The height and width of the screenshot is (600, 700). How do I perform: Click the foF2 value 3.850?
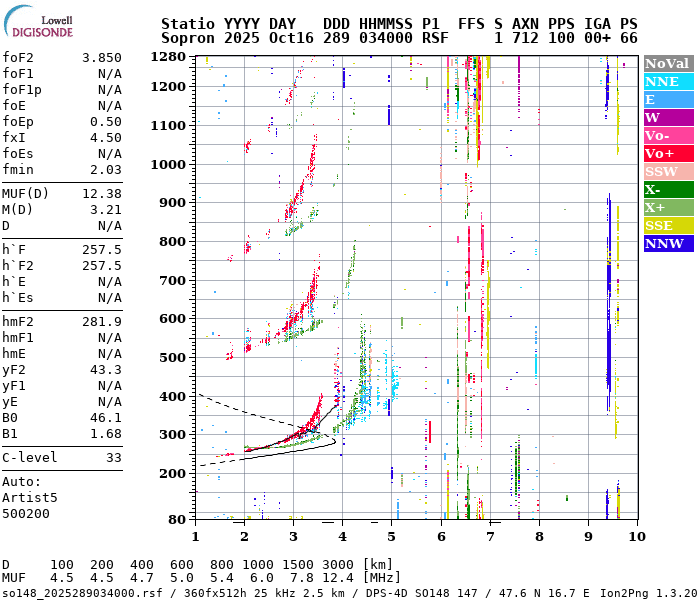pos(101,58)
